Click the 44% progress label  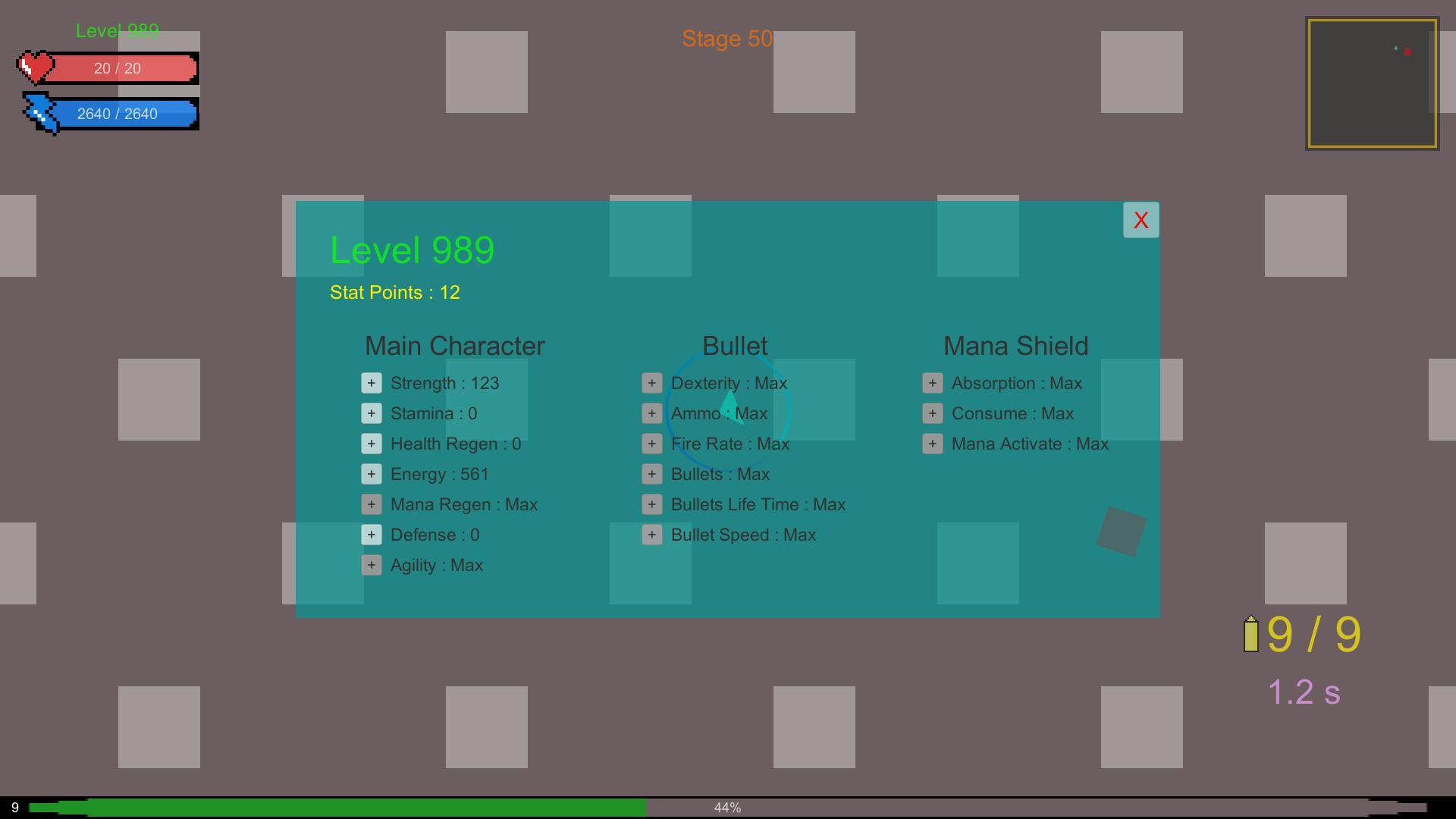728,808
